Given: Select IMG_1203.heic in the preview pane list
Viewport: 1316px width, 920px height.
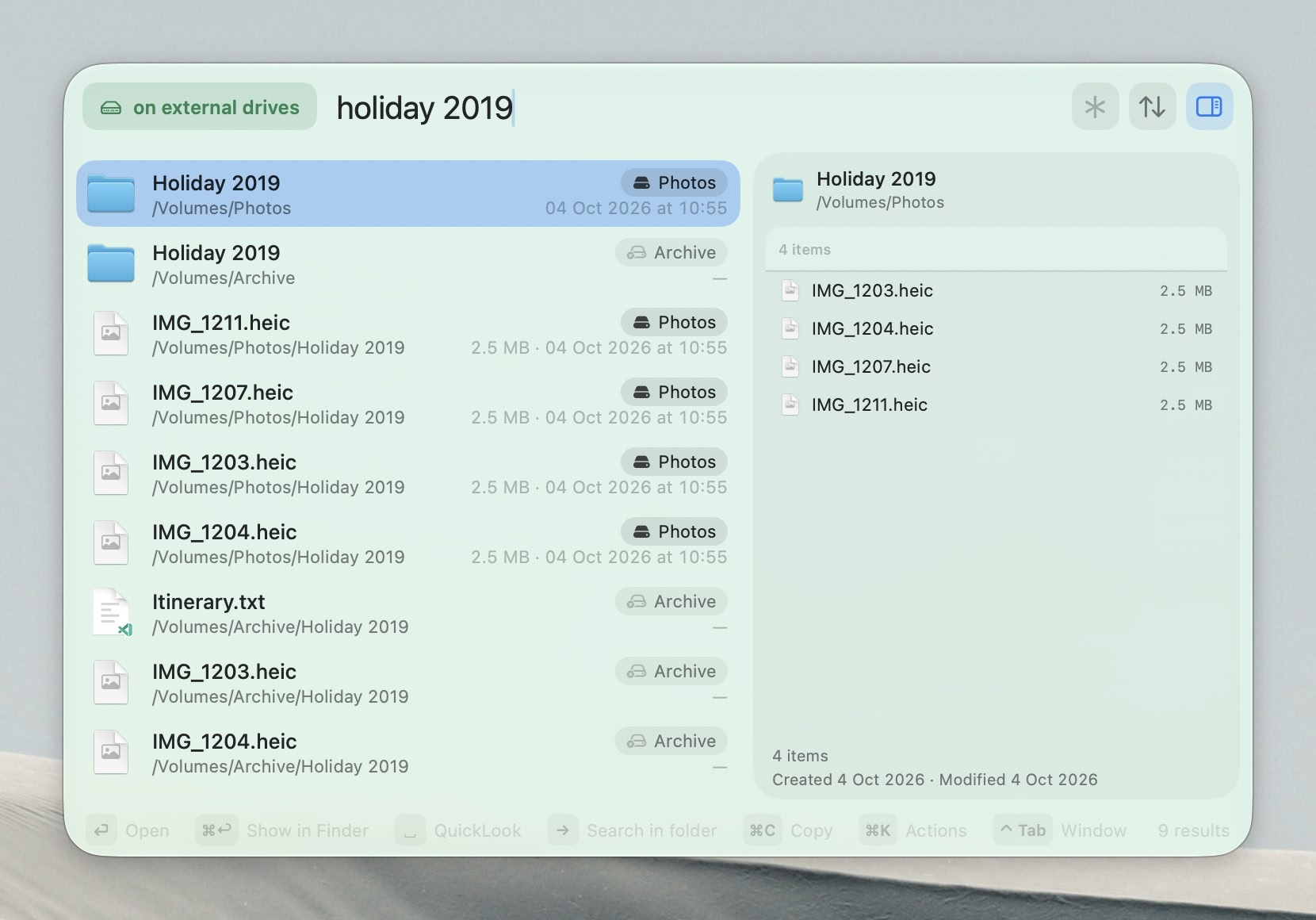Looking at the screenshot, I should (x=996, y=291).
